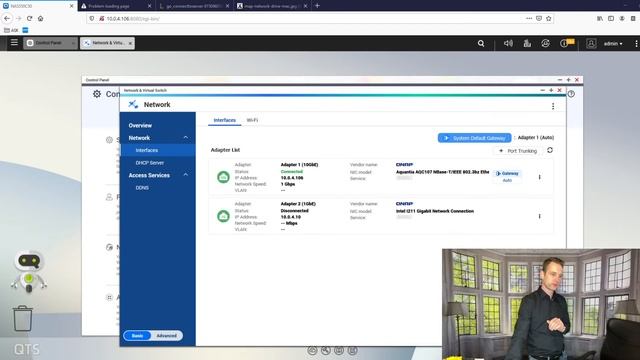Open the desktop Recycle Bin
Screen dimensions: 640x360
click(x=23, y=318)
